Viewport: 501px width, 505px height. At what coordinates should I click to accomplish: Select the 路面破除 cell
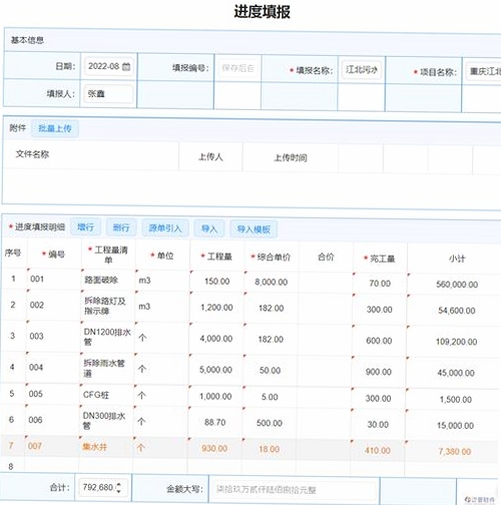[x=109, y=280]
